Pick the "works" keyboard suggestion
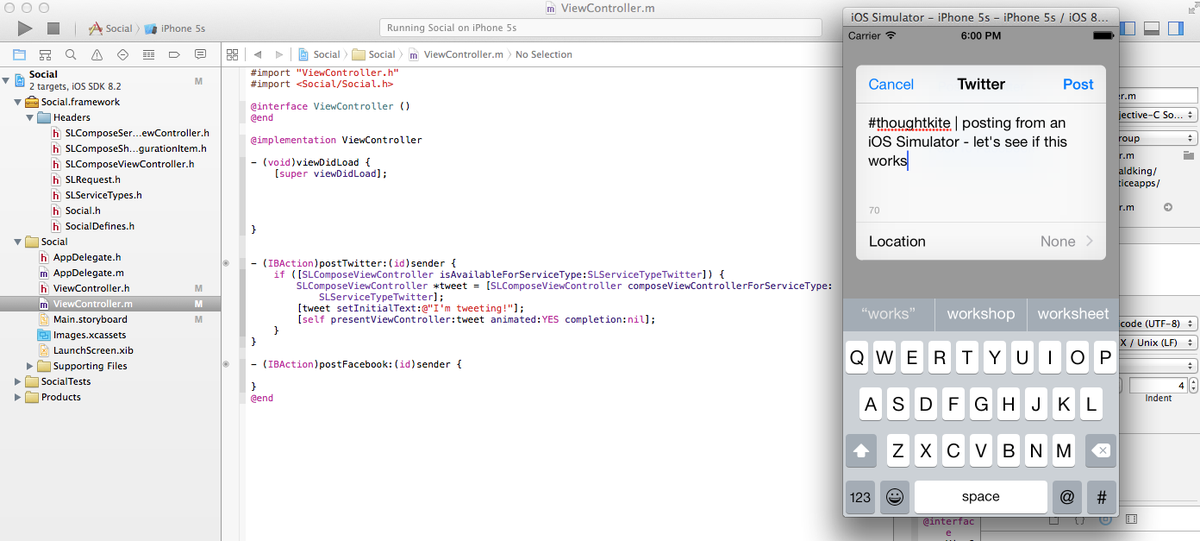This screenshot has width=1200, height=541. coord(889,314)
